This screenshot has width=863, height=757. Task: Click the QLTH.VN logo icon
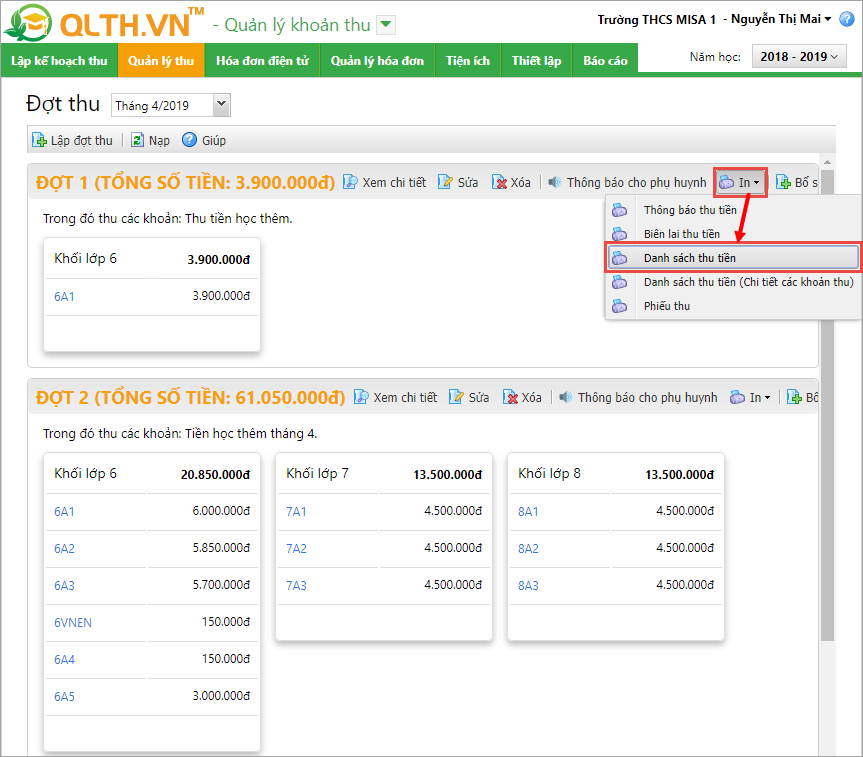click(x=28, y=24)
